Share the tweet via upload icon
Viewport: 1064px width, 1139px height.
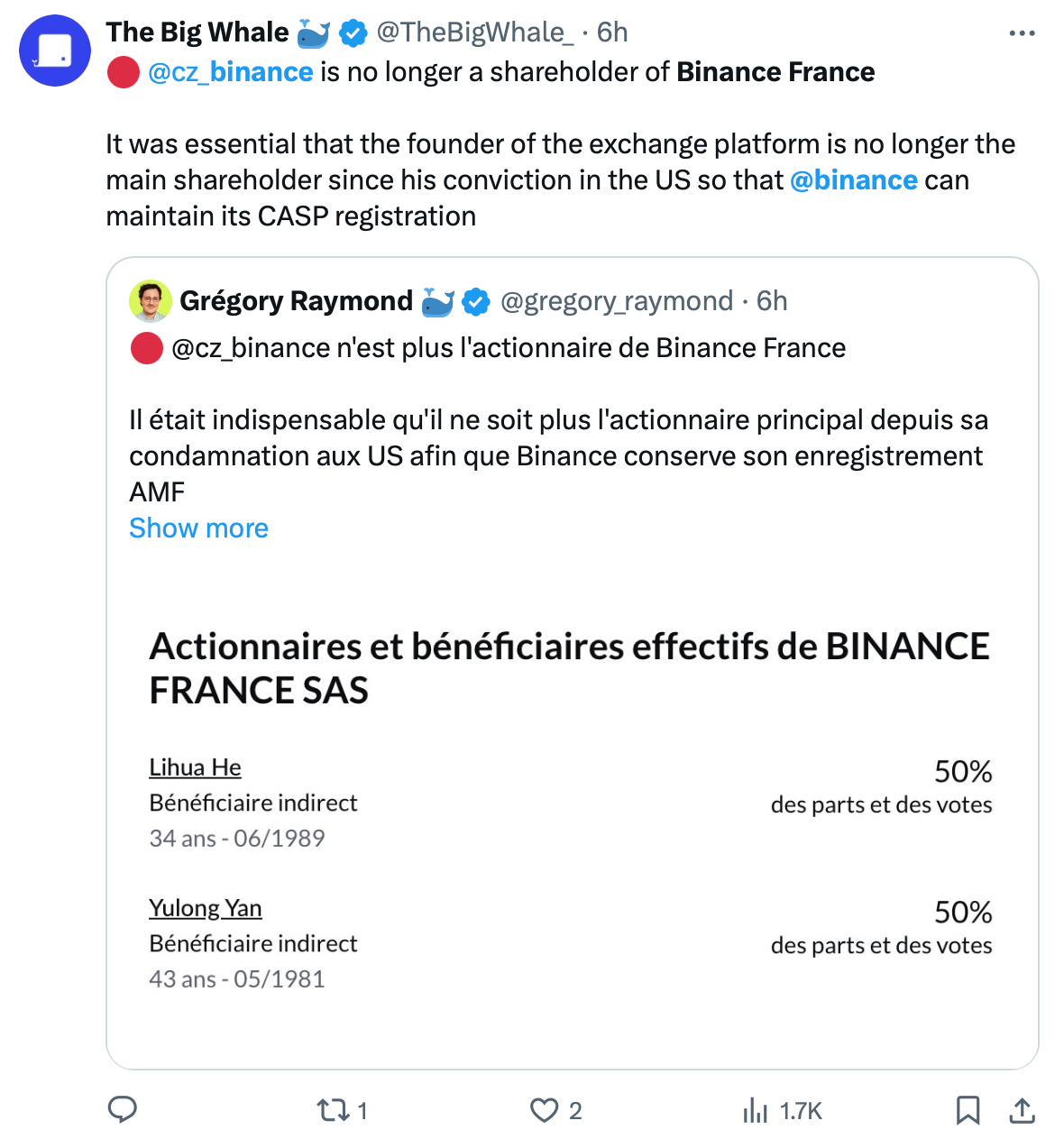pyautogui.click(x=1022, y=1110)
